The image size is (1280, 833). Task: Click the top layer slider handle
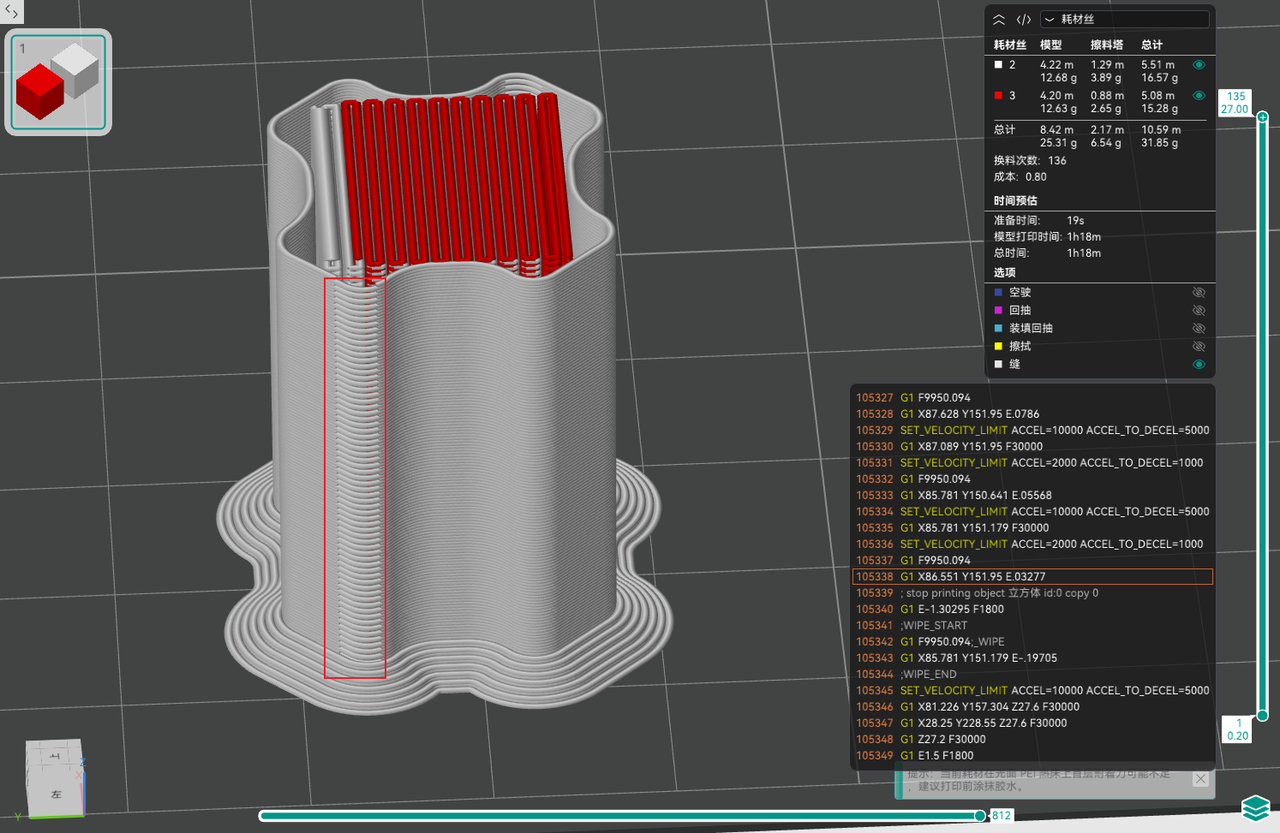[x=1263, y=118]
